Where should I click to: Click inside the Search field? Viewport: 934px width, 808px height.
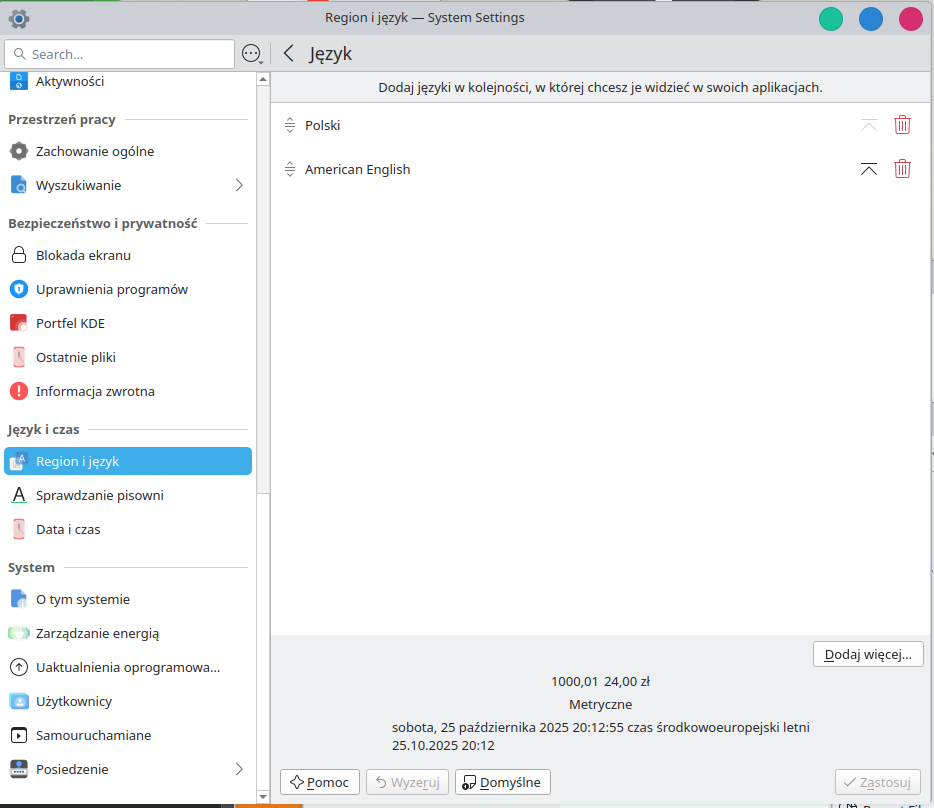click(x=125, y=54)
